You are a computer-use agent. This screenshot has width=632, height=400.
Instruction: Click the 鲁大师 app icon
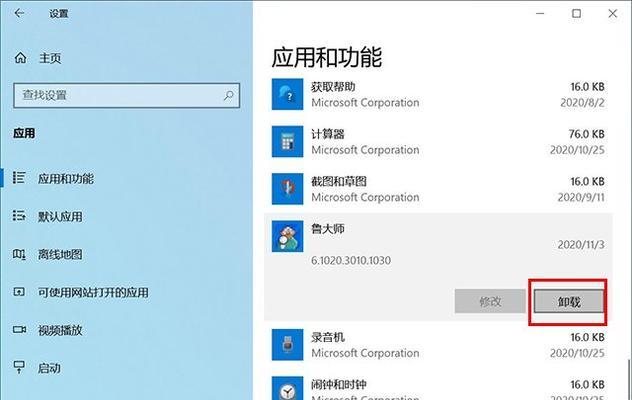(287, 236)
